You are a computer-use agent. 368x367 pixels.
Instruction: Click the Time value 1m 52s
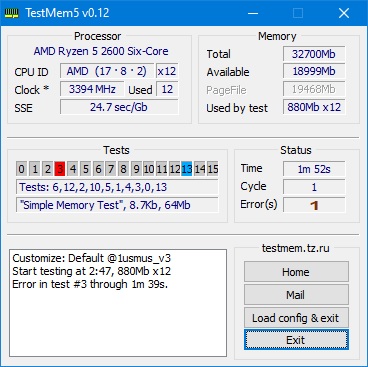314,169
